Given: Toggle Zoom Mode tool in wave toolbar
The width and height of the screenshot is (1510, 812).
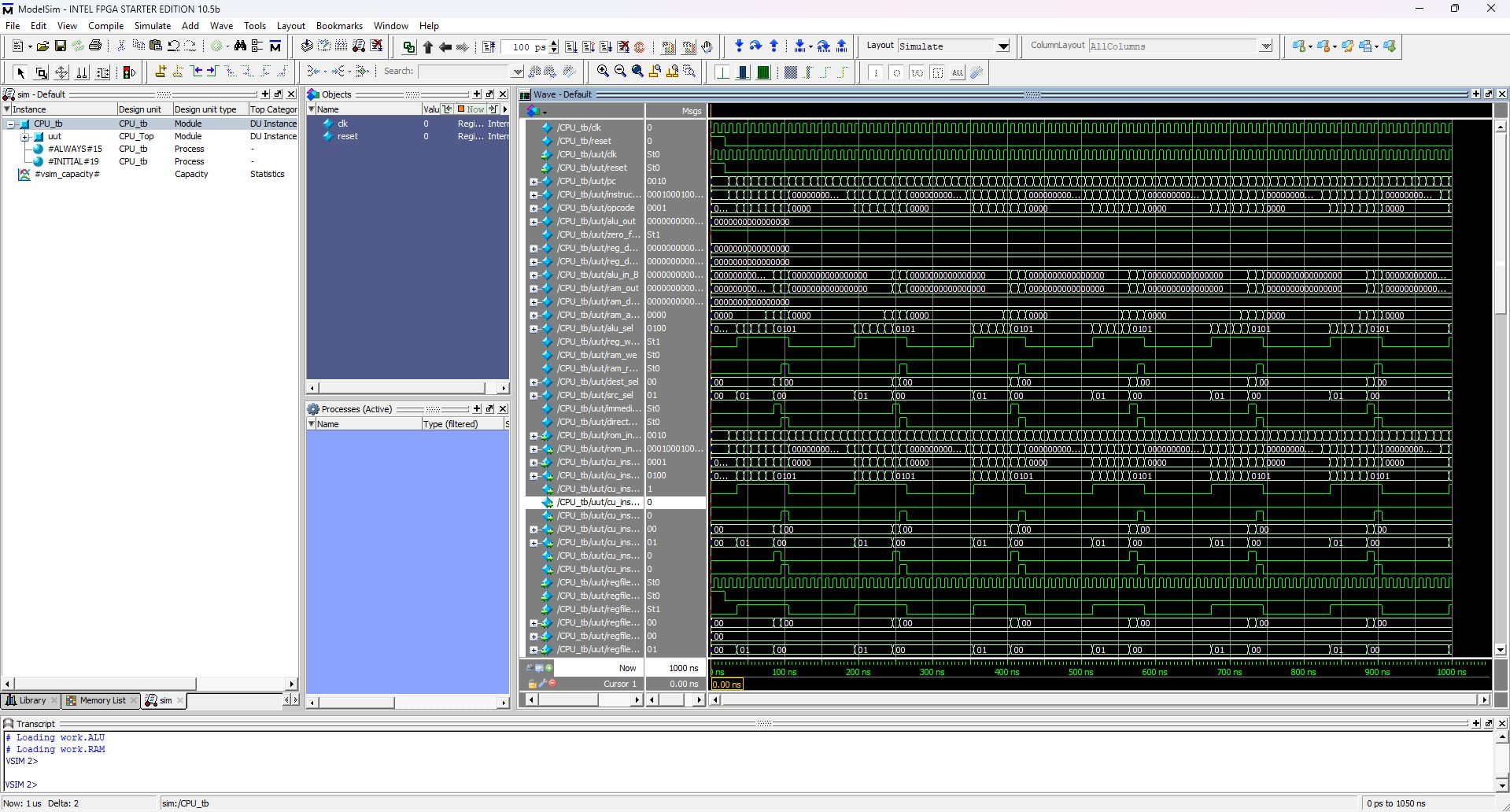Looking at the screenshot, I should [x=41, y=72].
